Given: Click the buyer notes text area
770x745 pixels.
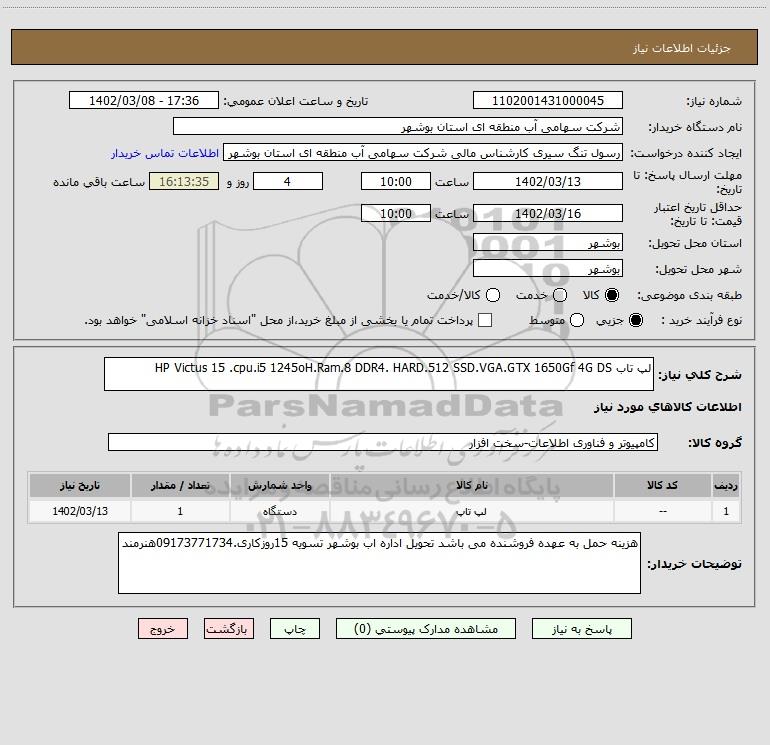Looking at the screenshot, I should [379, 563].
